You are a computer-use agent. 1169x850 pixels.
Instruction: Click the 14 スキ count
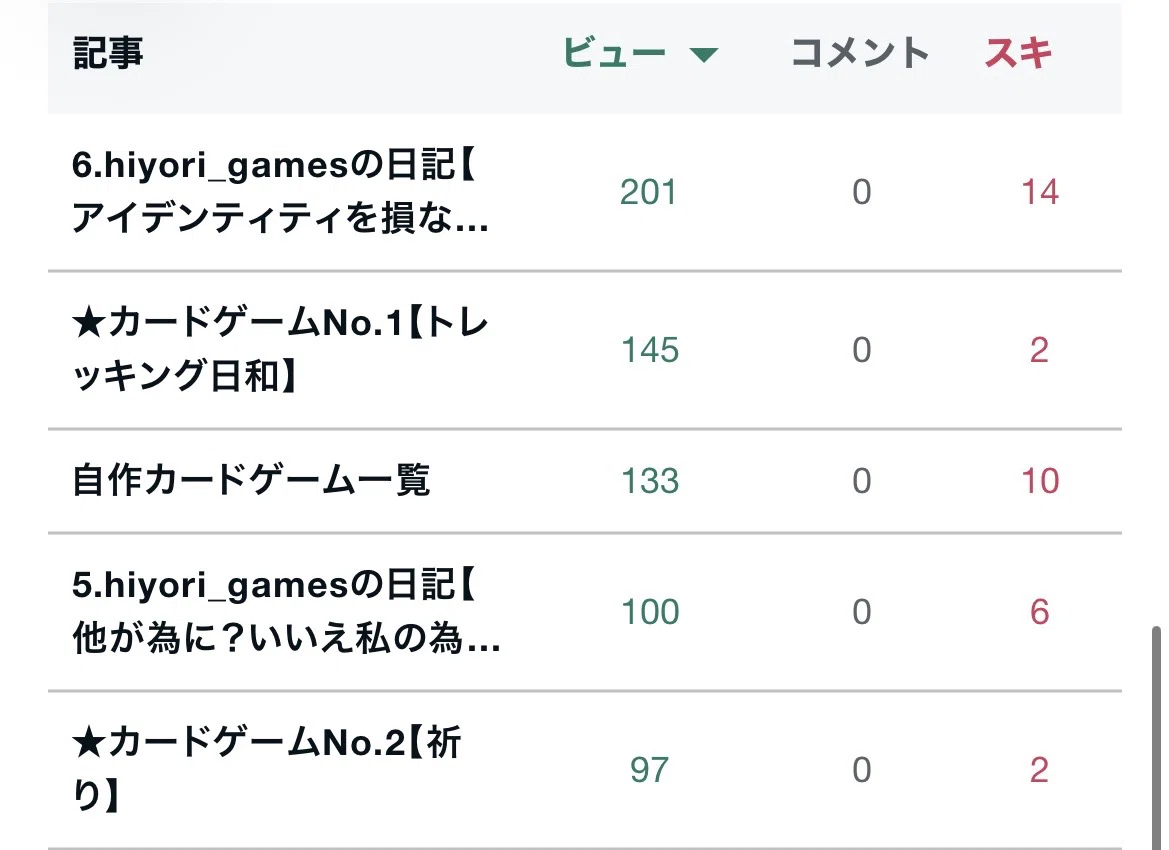(1040, 192)
